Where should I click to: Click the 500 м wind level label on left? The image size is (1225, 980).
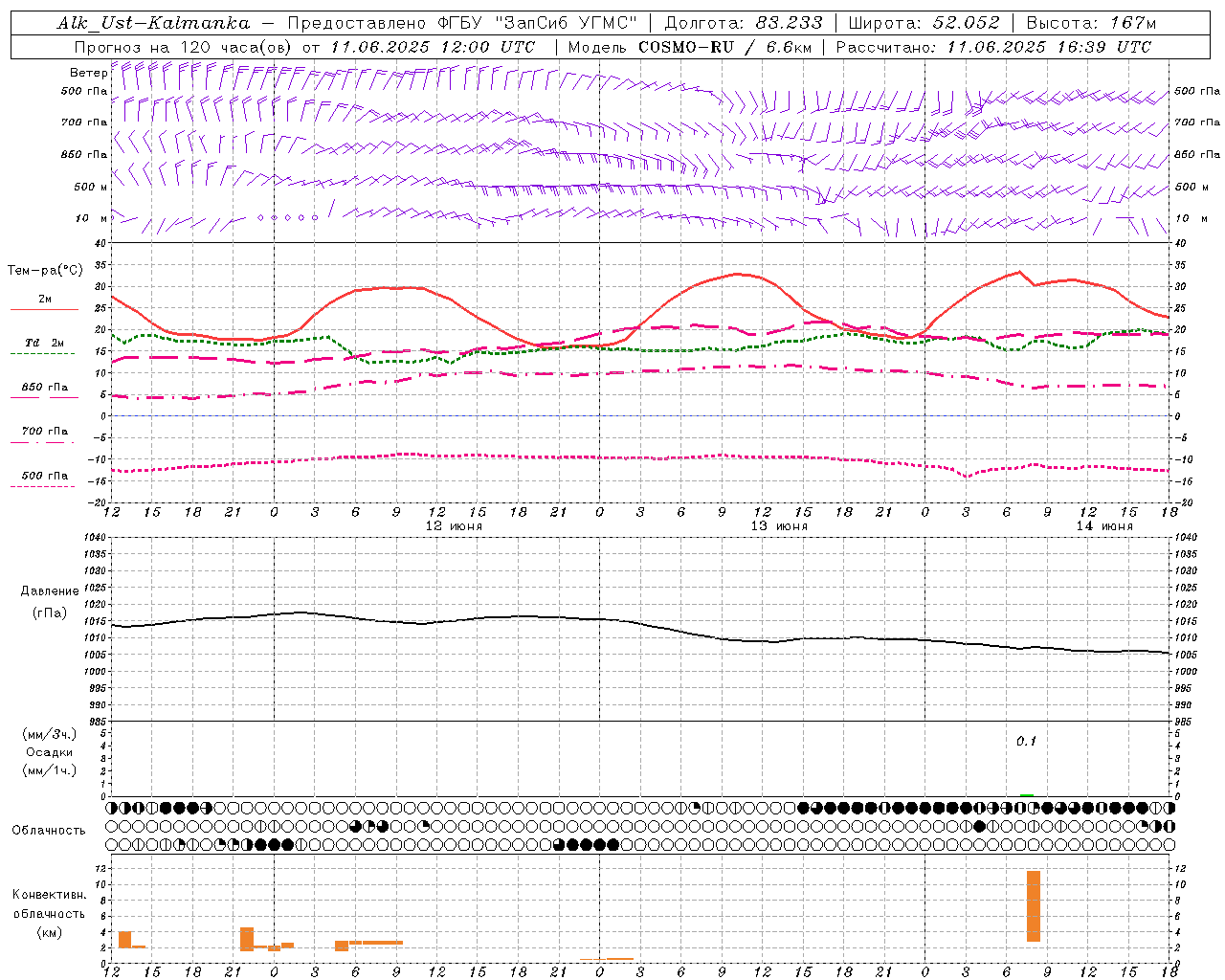(x=91, y=187)
